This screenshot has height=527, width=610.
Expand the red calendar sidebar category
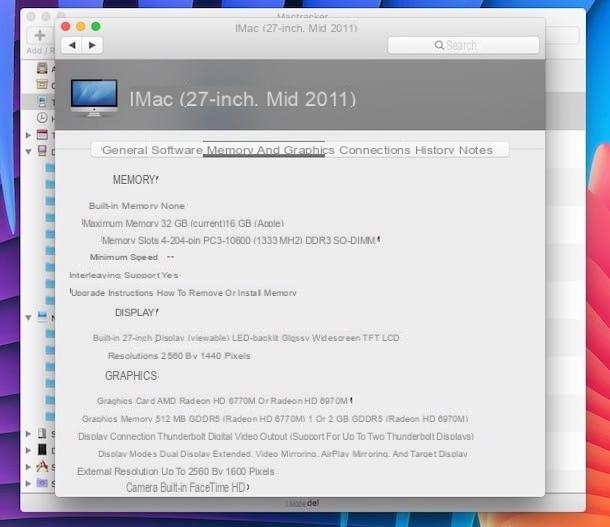coord(28,135)
